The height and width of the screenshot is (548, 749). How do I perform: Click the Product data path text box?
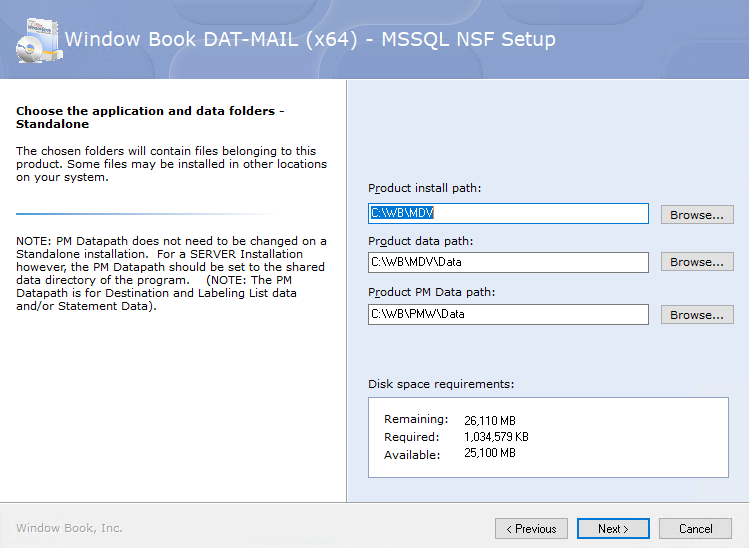point(508,262)
